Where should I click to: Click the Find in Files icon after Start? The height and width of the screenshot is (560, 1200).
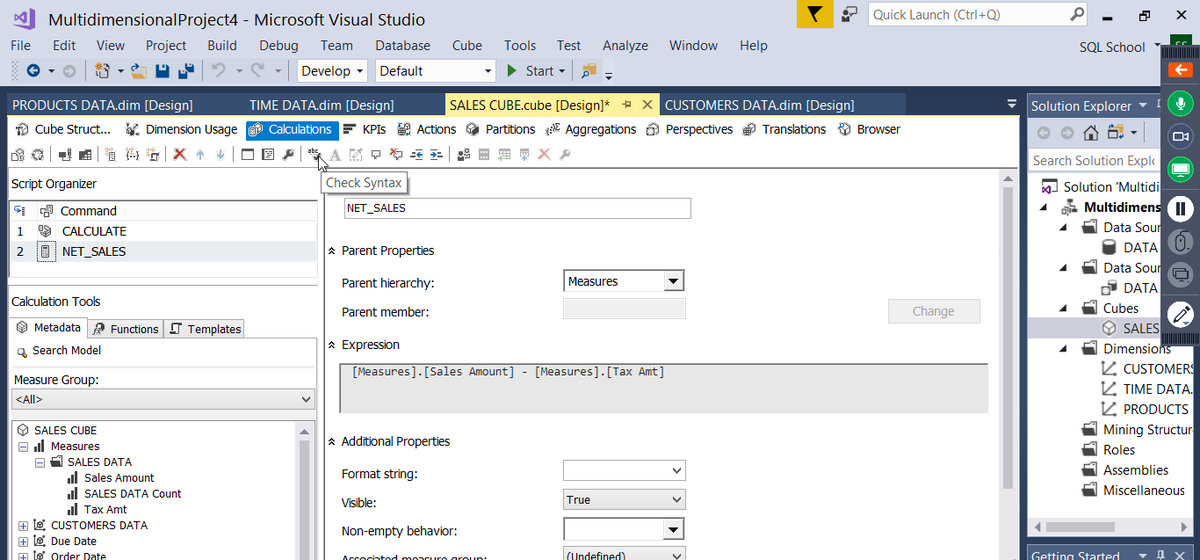[588, 71]
